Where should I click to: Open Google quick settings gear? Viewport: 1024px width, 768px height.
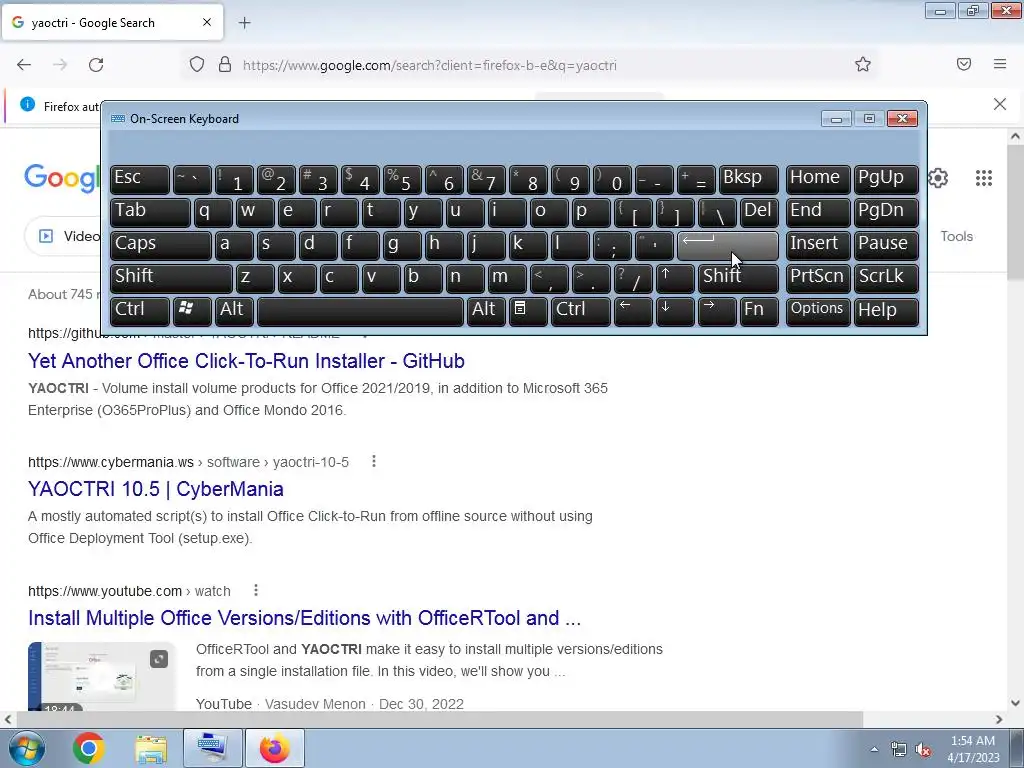(938, 178)
